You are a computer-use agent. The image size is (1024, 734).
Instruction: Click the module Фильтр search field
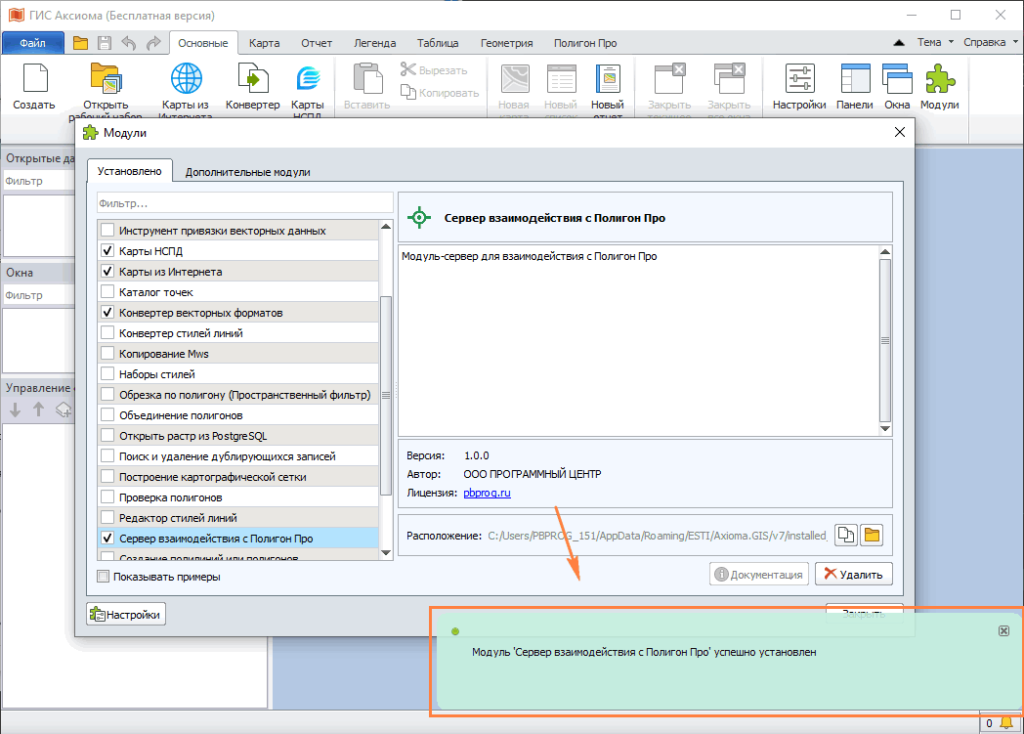[238, 204]
